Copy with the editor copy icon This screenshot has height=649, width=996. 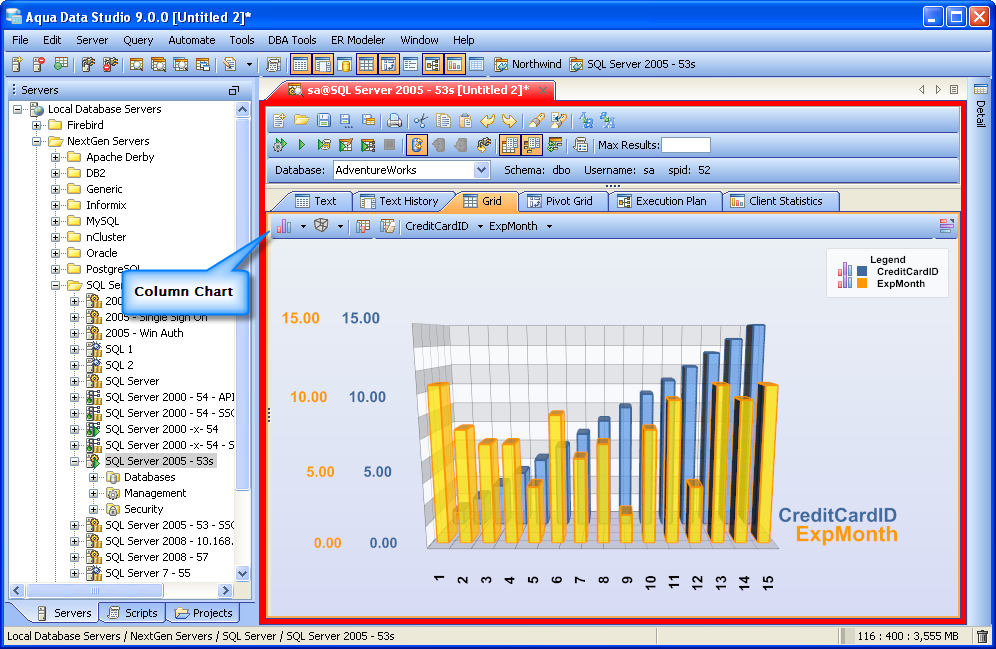(443, 120)
